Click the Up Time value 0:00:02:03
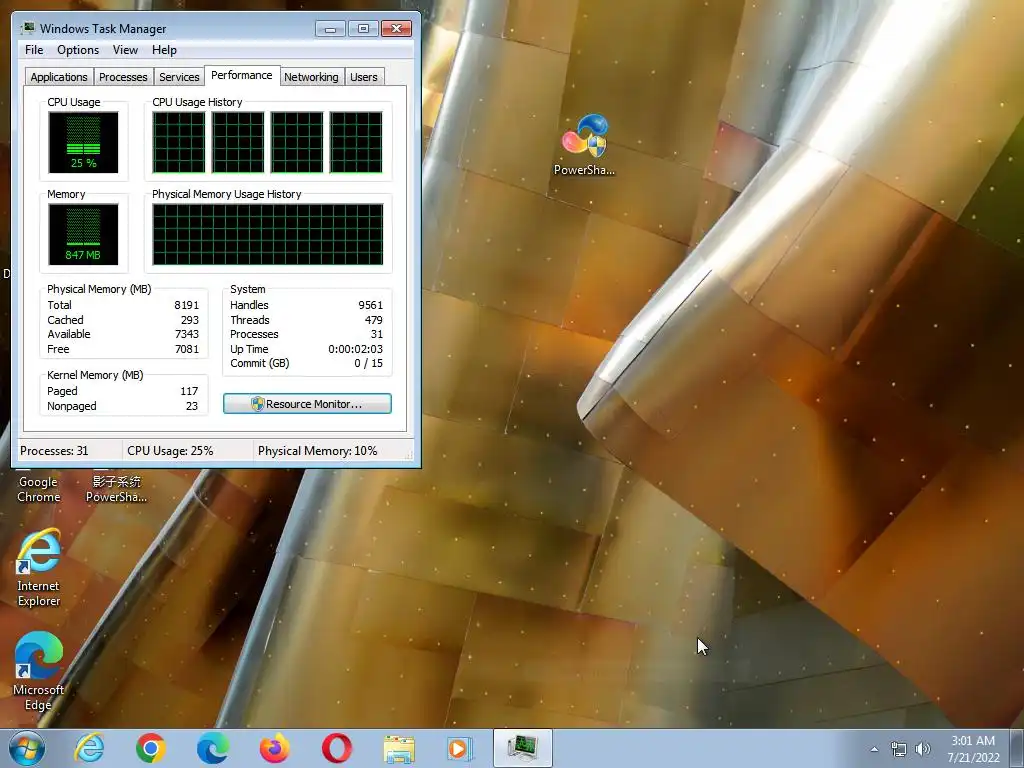 point(355,349)
